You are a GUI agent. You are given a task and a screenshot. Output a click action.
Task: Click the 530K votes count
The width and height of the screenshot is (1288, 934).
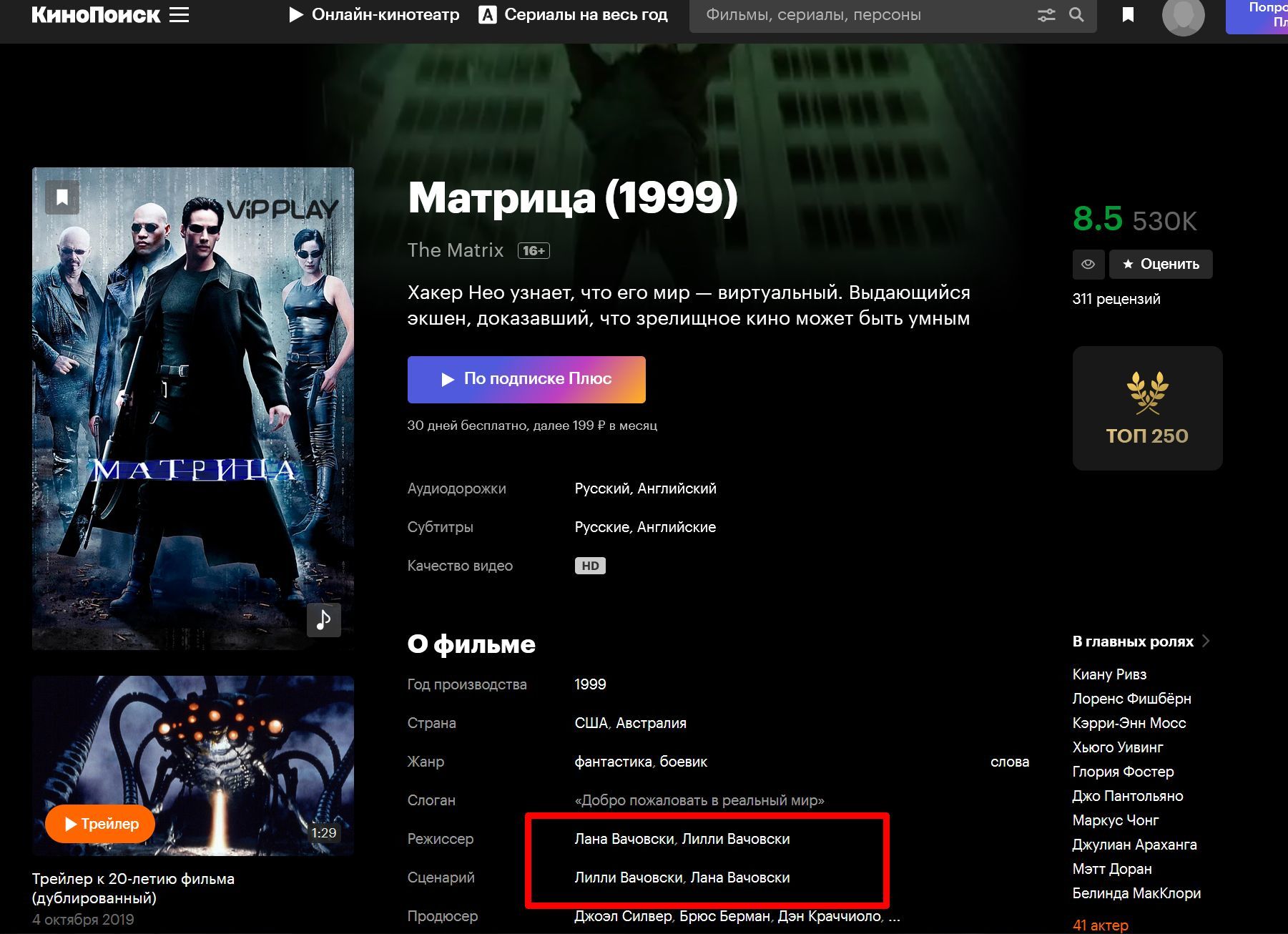(x=1164, y=221)
